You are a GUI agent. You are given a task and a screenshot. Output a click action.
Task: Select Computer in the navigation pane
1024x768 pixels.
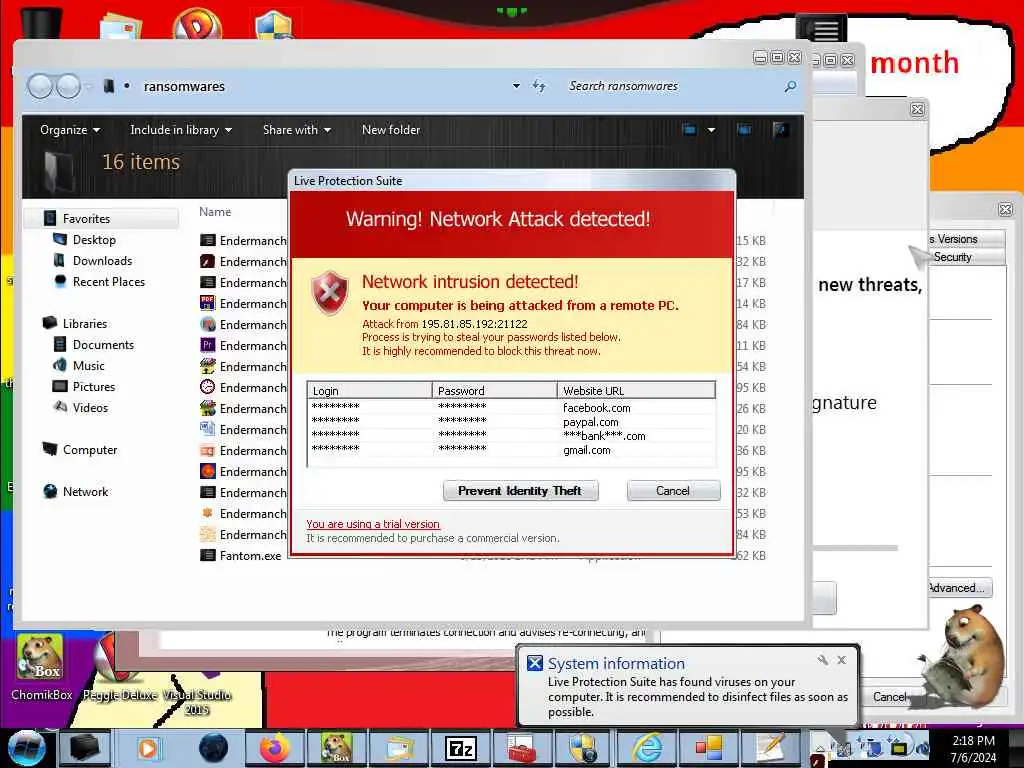coord(90,449)
